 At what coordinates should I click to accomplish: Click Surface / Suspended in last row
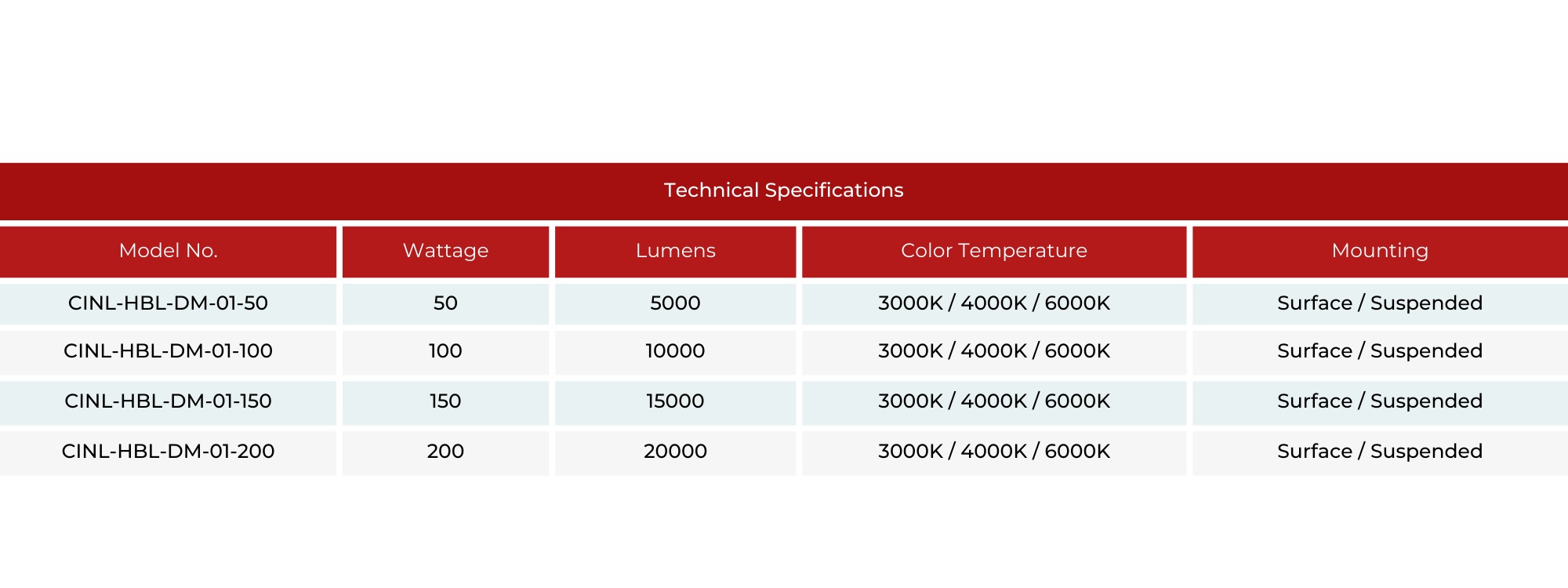[x=1380, y=452]
